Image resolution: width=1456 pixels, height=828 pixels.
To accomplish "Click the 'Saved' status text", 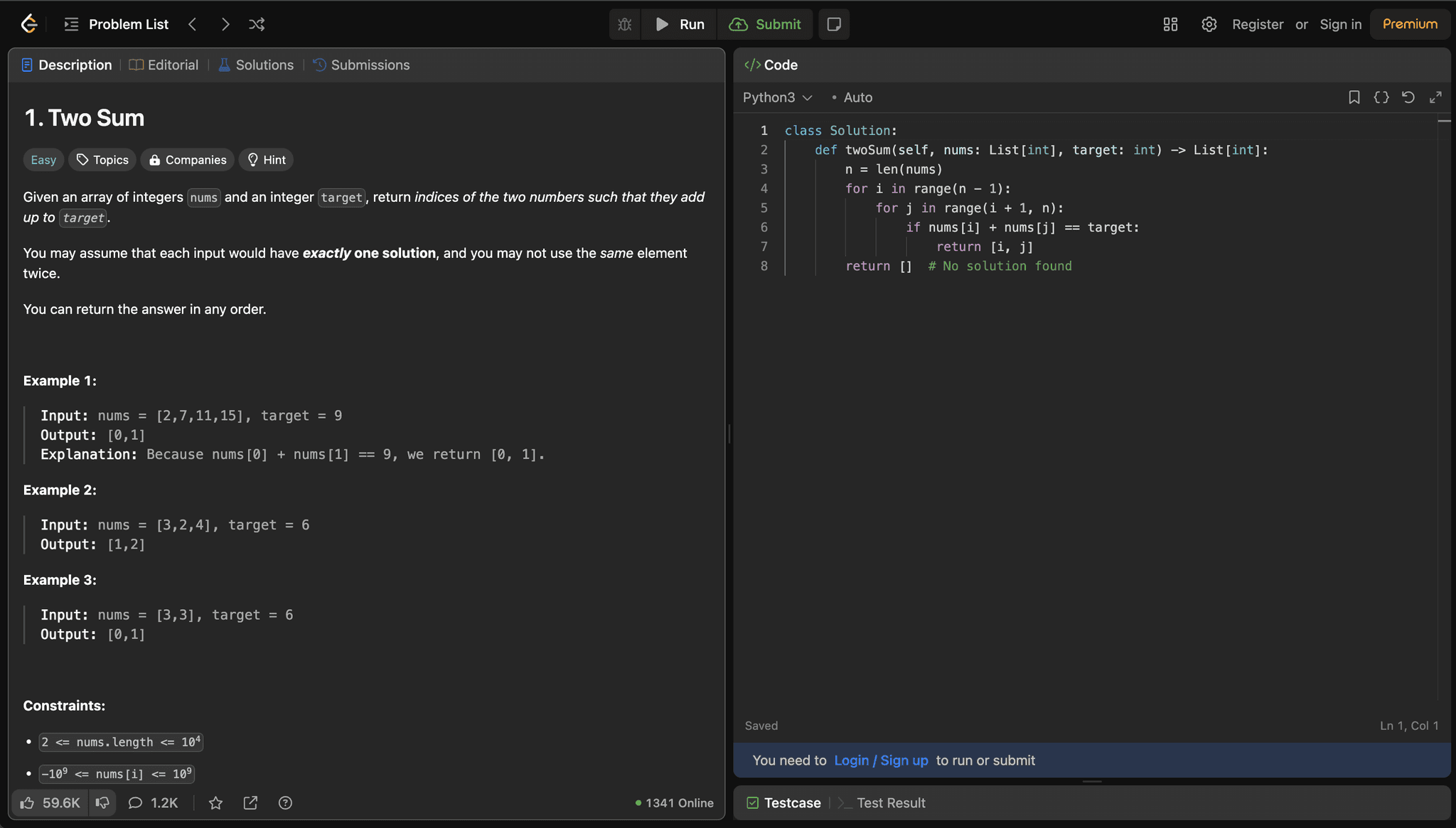I will click(761, 726).
